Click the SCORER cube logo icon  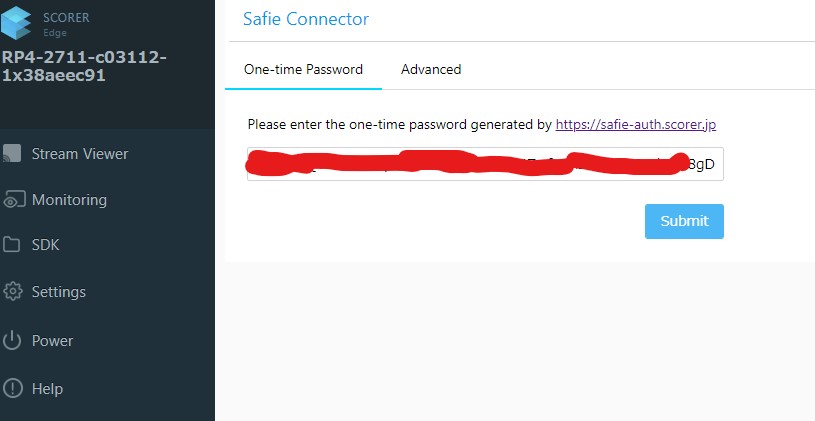pyautogui.click(x=18, y=24)
